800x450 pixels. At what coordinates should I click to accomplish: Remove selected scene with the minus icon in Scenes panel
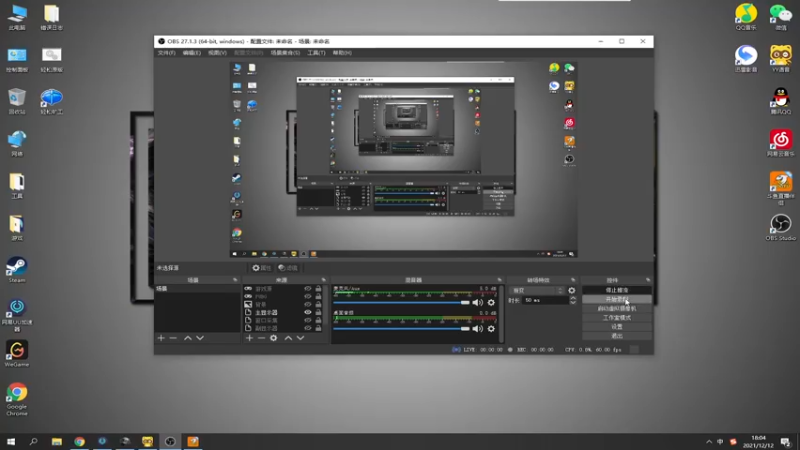(x=173, y=338)
